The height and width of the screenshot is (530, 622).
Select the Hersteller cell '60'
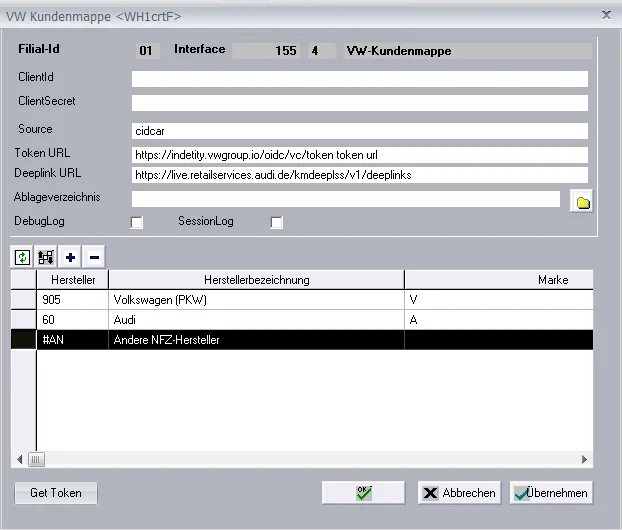click(73, 320)
